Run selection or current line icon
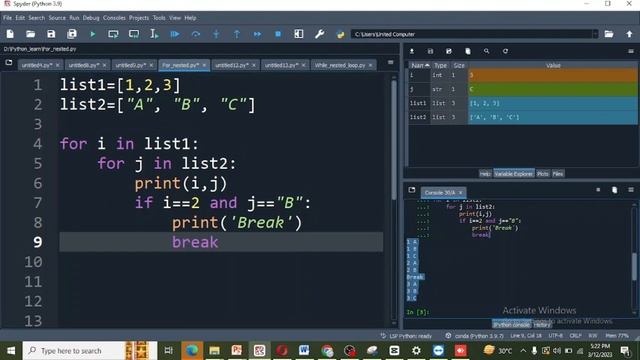Screen dimensions: 640x360 coord(154,34)
